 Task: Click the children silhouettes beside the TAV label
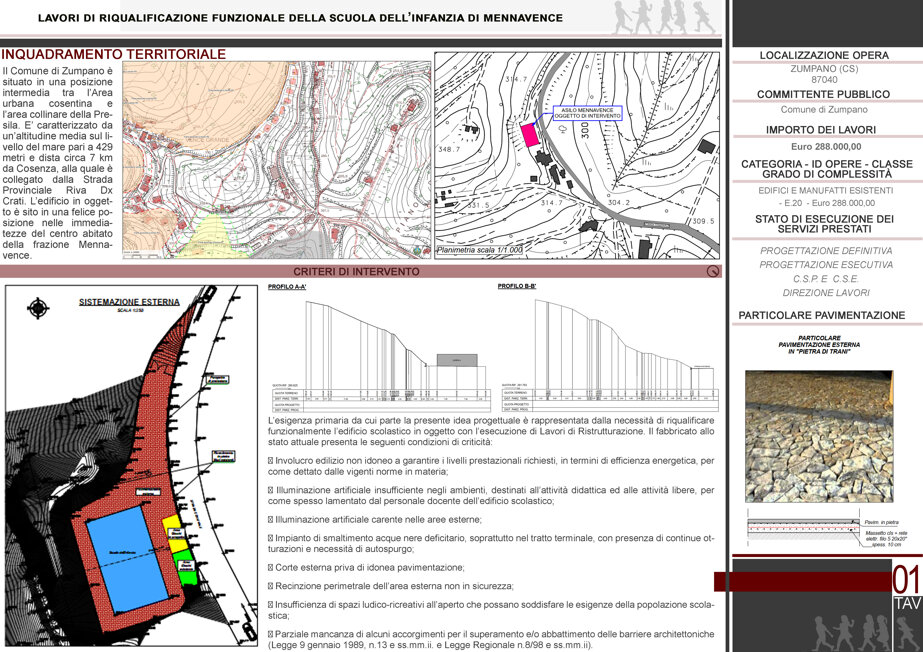(866, 633)
